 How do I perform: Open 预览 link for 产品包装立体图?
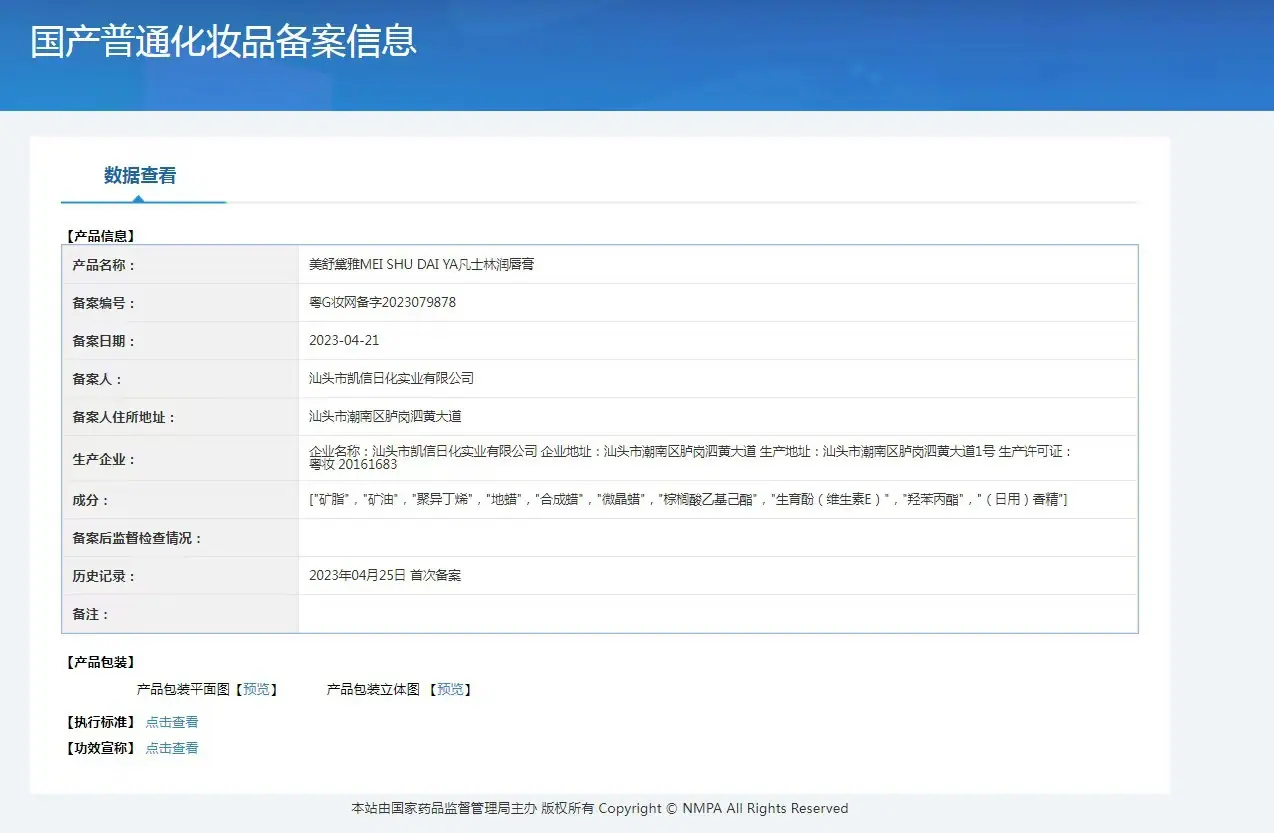point(450,689)
